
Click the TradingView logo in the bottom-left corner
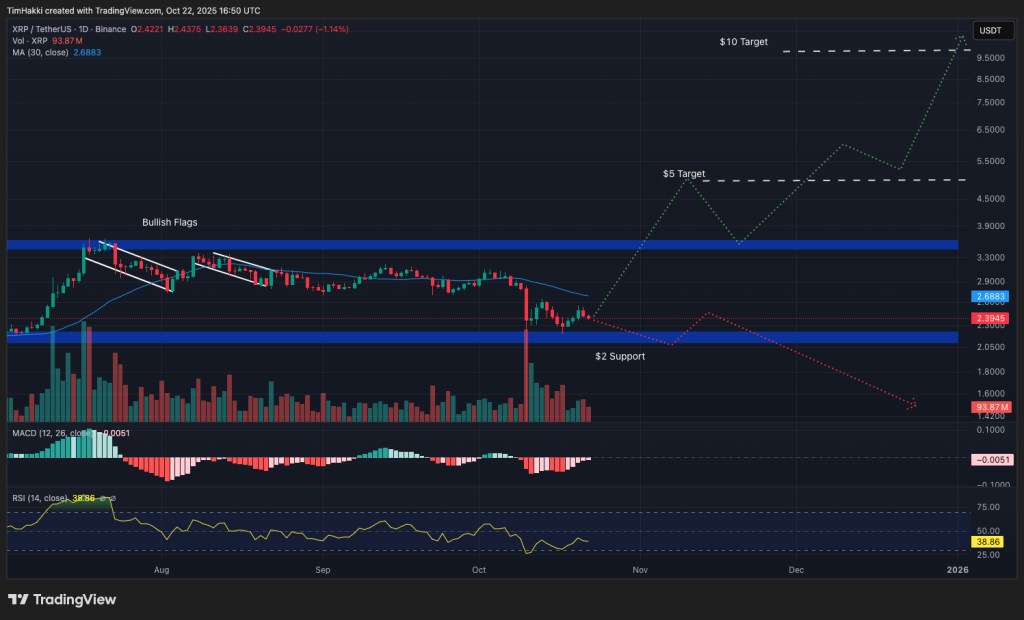coord(60,600)
